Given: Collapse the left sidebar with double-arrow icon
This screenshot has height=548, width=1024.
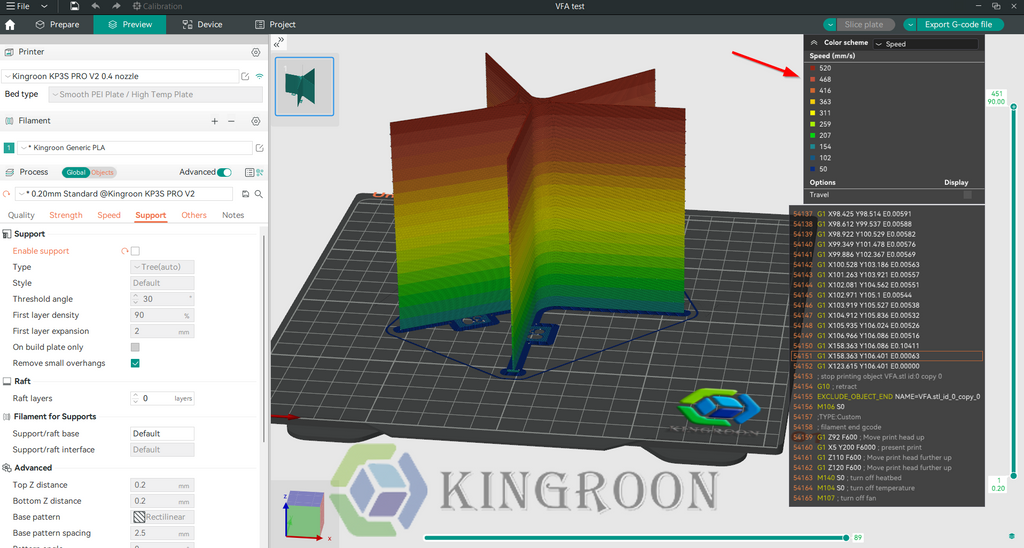Looking at the screenshot, I should (x=279, y=42).
